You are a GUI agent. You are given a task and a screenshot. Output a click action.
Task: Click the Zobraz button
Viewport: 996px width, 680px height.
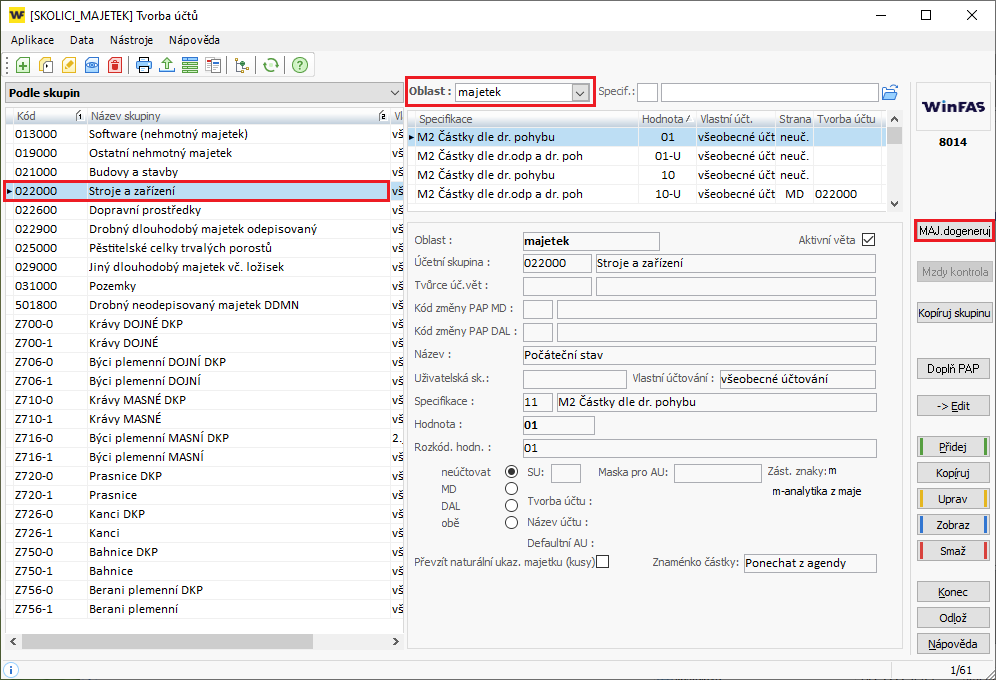[x=953, y=525]
